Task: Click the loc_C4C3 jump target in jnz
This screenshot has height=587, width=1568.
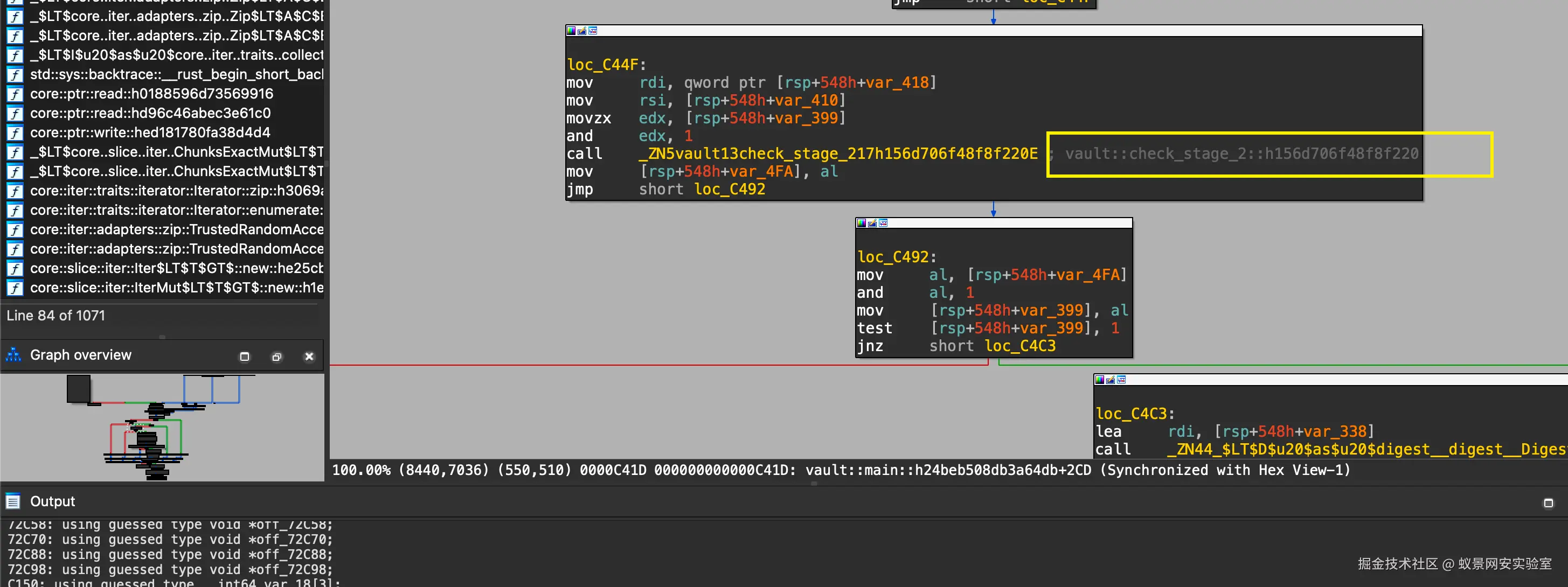Action: tap(1019, 346)
